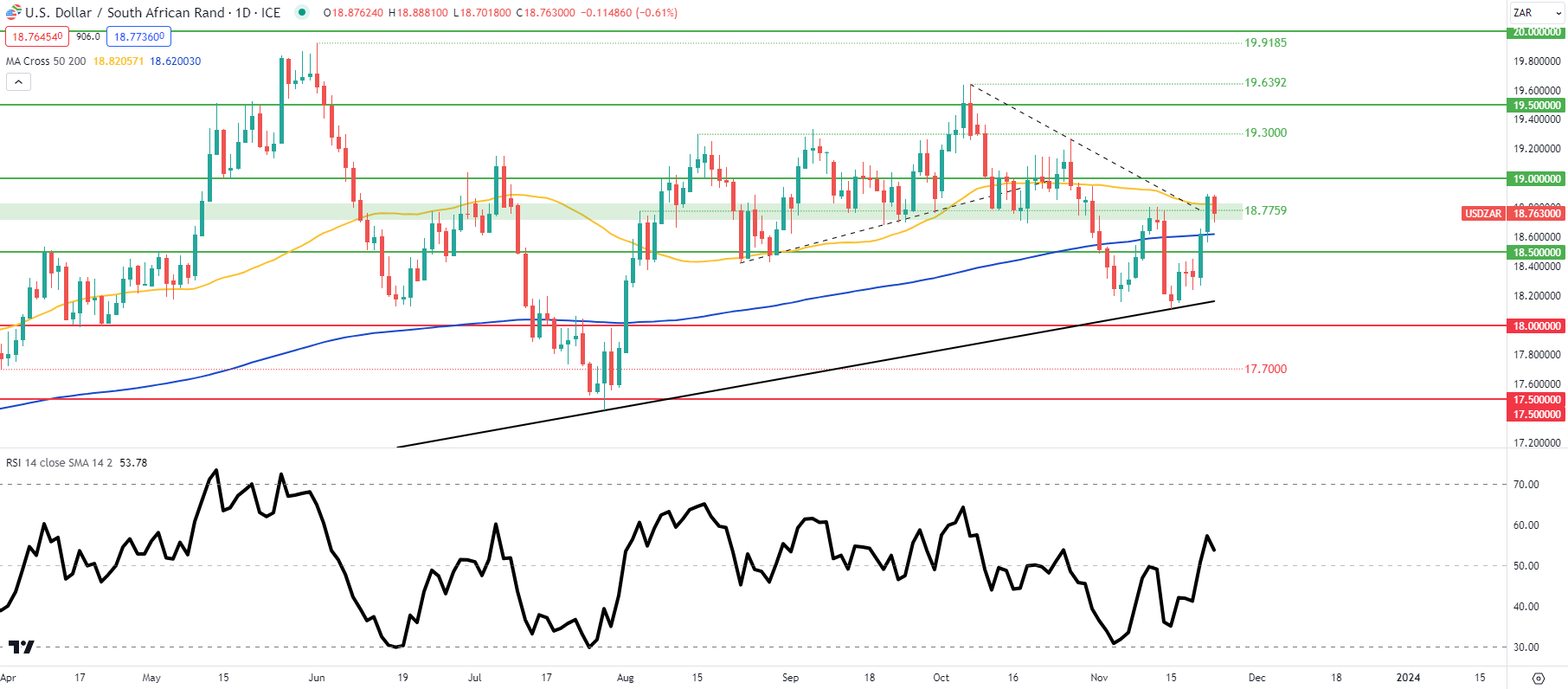The width and height of the screenshot is (1568, 689).
Task: Click the green market status dot
Action: [301, 12]
